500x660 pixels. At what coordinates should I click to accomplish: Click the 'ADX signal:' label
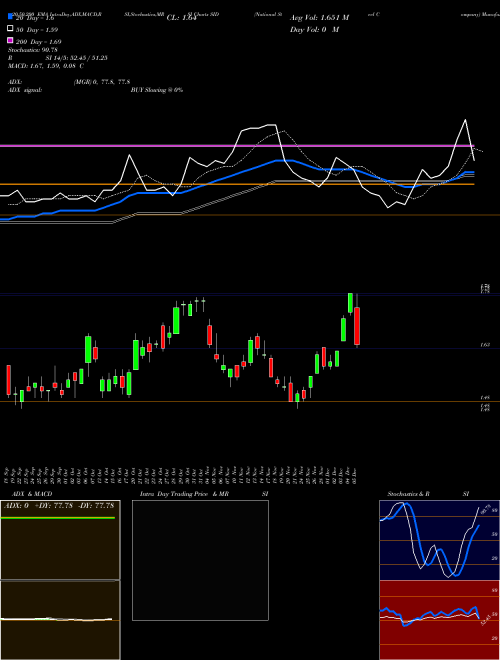tap(25, 90)
